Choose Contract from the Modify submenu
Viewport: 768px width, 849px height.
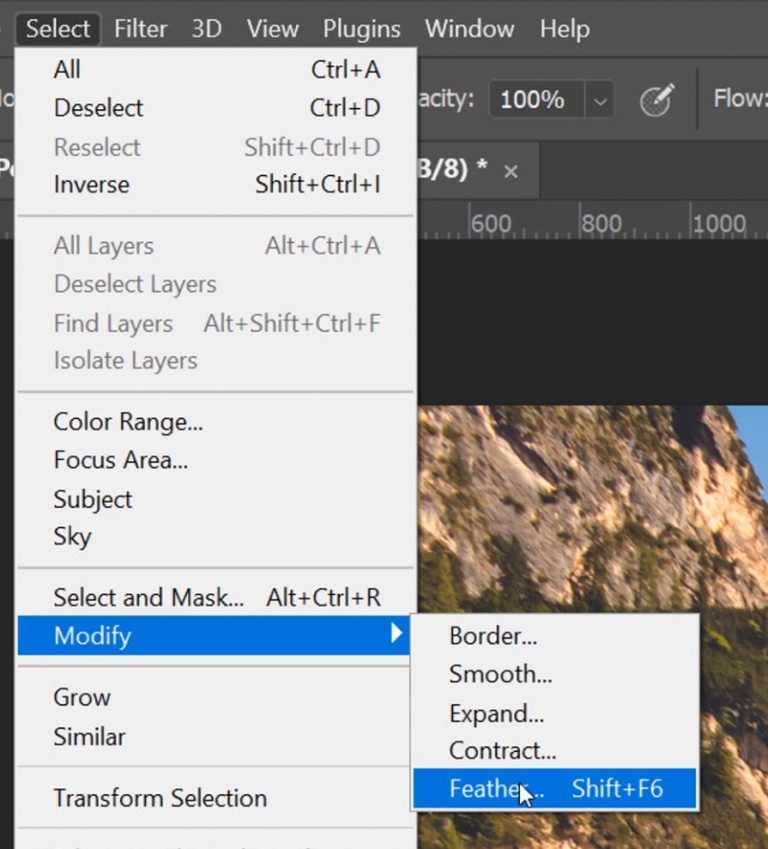(x=500, y=750)
